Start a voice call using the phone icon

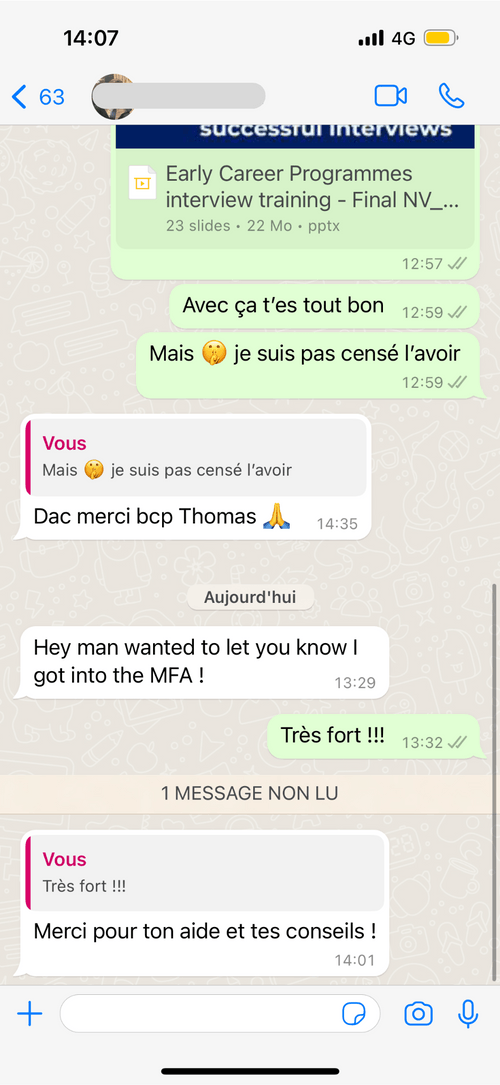coord(452,96)
